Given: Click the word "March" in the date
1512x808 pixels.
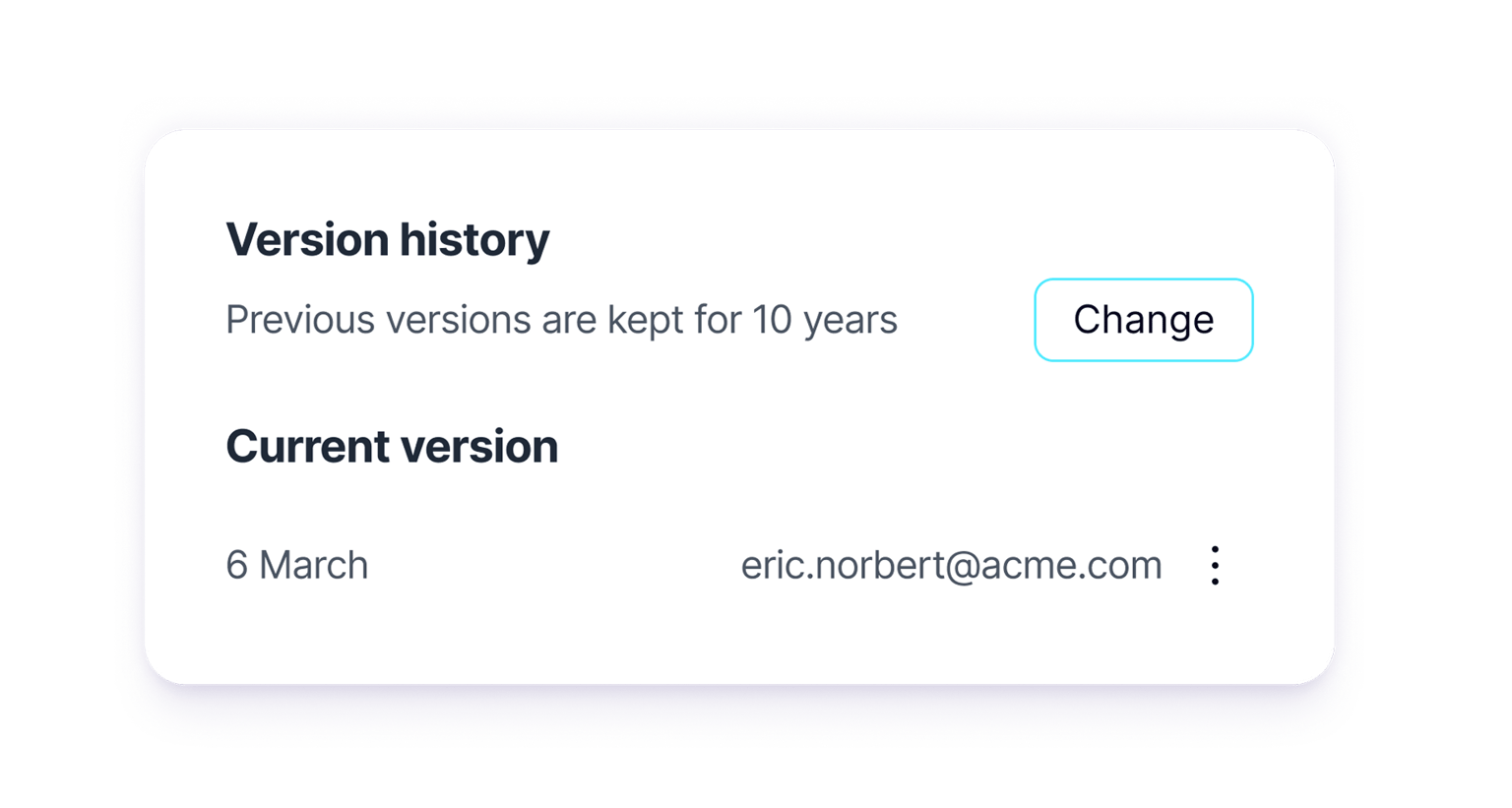Looking at the screenshot, I should point(313,566).
